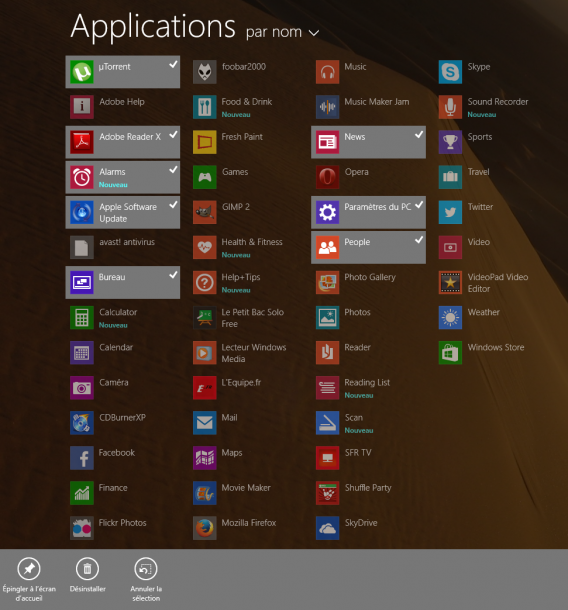Open Fresh Paint icon
Screen dimensions: 568x610
(x=205, y=142)
